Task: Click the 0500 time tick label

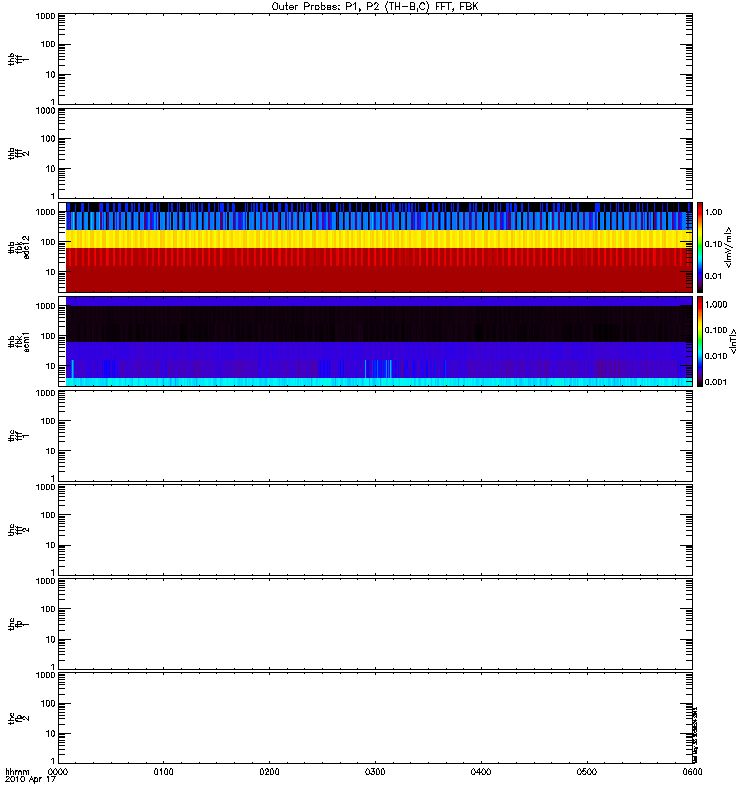Action: click(x=587, y=772)
